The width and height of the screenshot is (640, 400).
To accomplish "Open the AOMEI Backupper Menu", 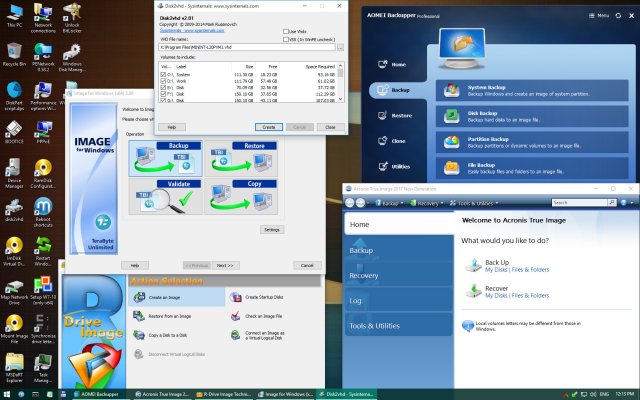I will click(599, 16).
